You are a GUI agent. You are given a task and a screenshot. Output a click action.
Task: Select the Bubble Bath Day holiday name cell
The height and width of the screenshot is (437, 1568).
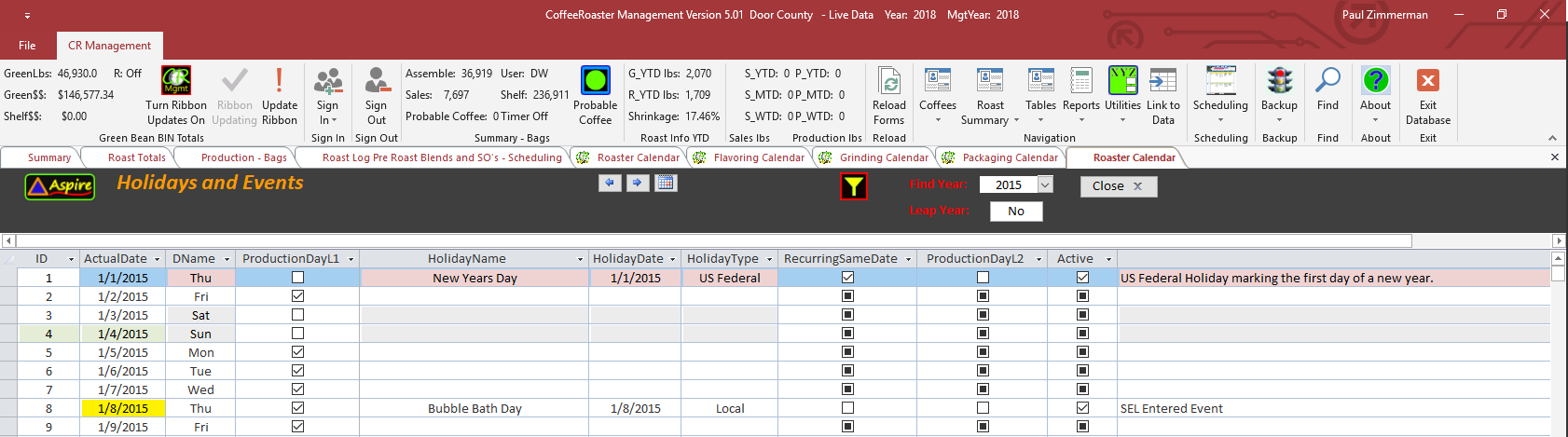[475, 408]
